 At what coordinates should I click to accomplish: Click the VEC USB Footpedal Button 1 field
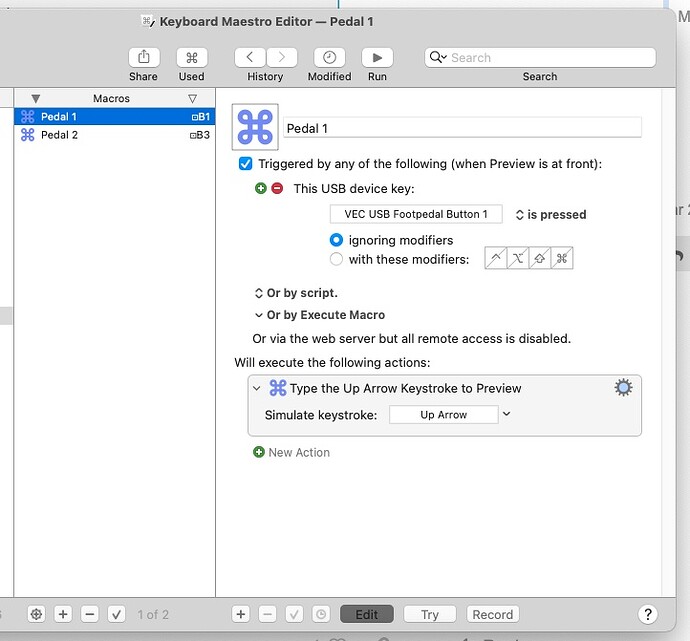(x=416, y=214)
